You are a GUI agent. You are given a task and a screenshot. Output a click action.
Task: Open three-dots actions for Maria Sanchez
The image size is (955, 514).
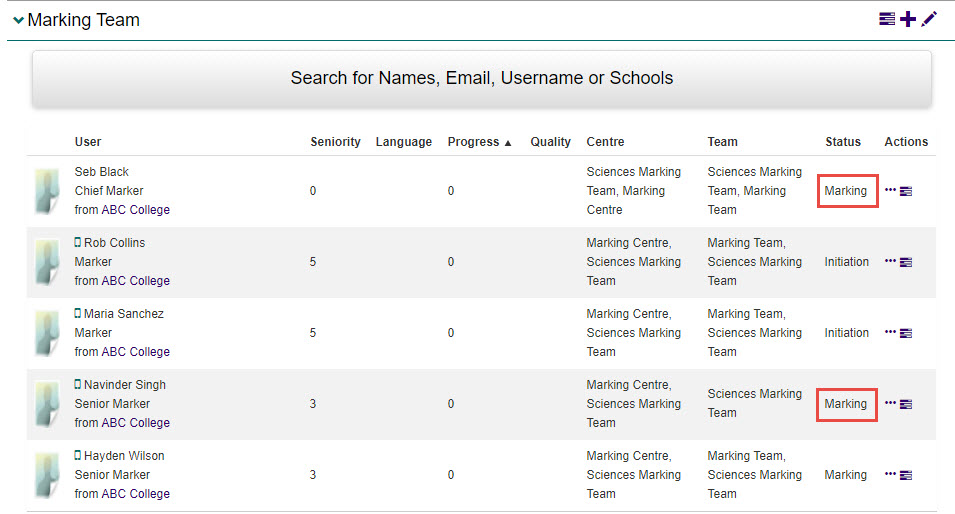pyautogui.click(x=890, y=332)
